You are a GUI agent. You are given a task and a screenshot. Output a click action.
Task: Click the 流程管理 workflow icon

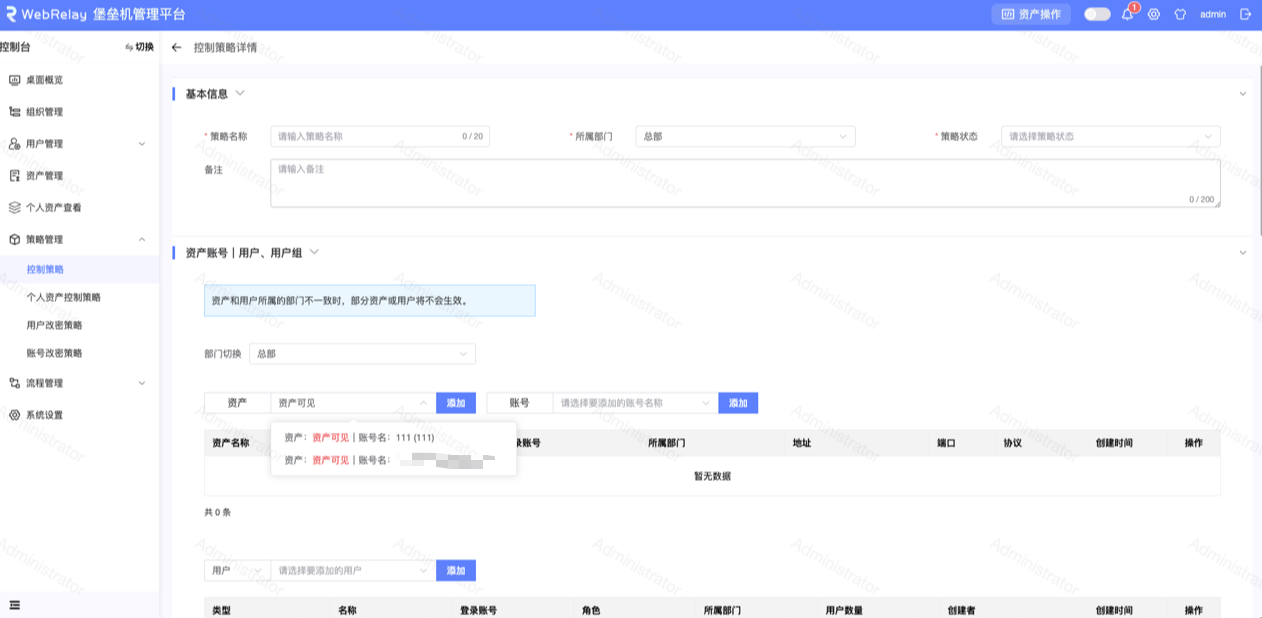14,383
